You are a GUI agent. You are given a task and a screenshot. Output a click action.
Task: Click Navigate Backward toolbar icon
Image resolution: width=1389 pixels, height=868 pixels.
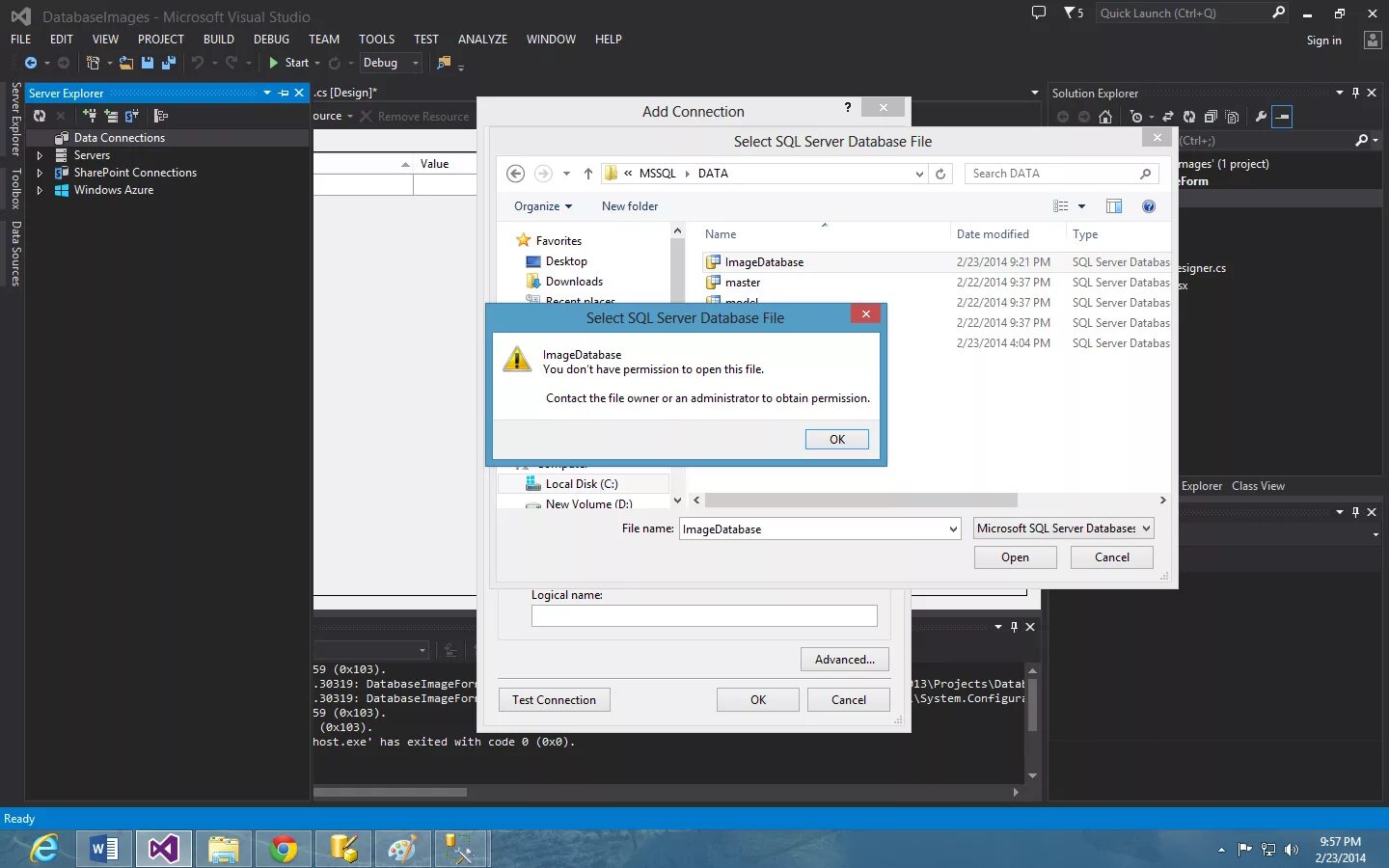[x=31, y=63]
